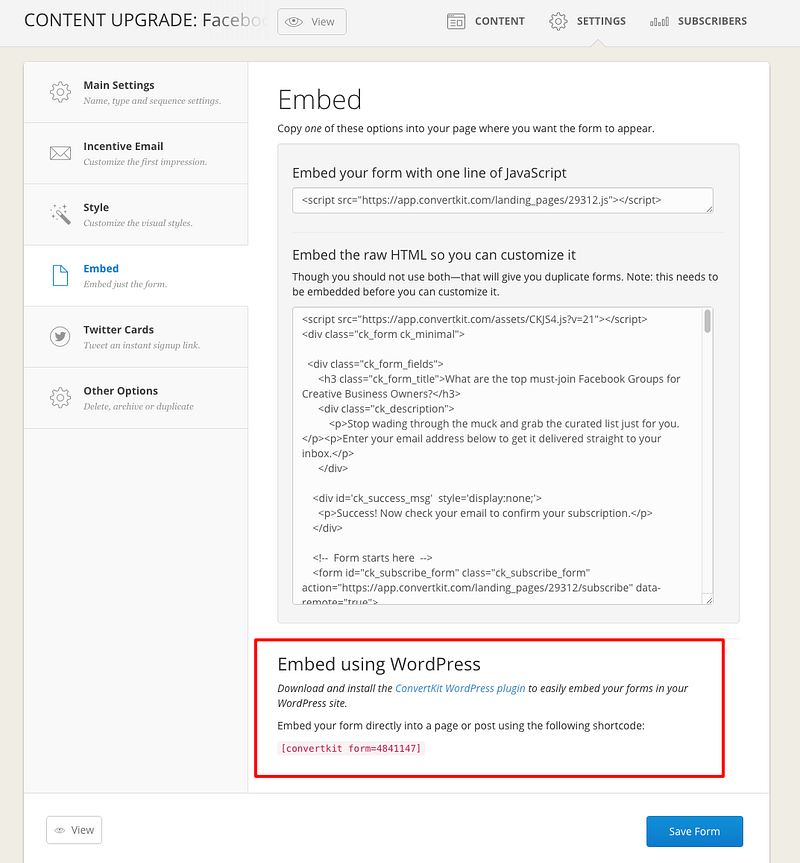
Task: Click the View button beside the title
Action: coord(312,21)
